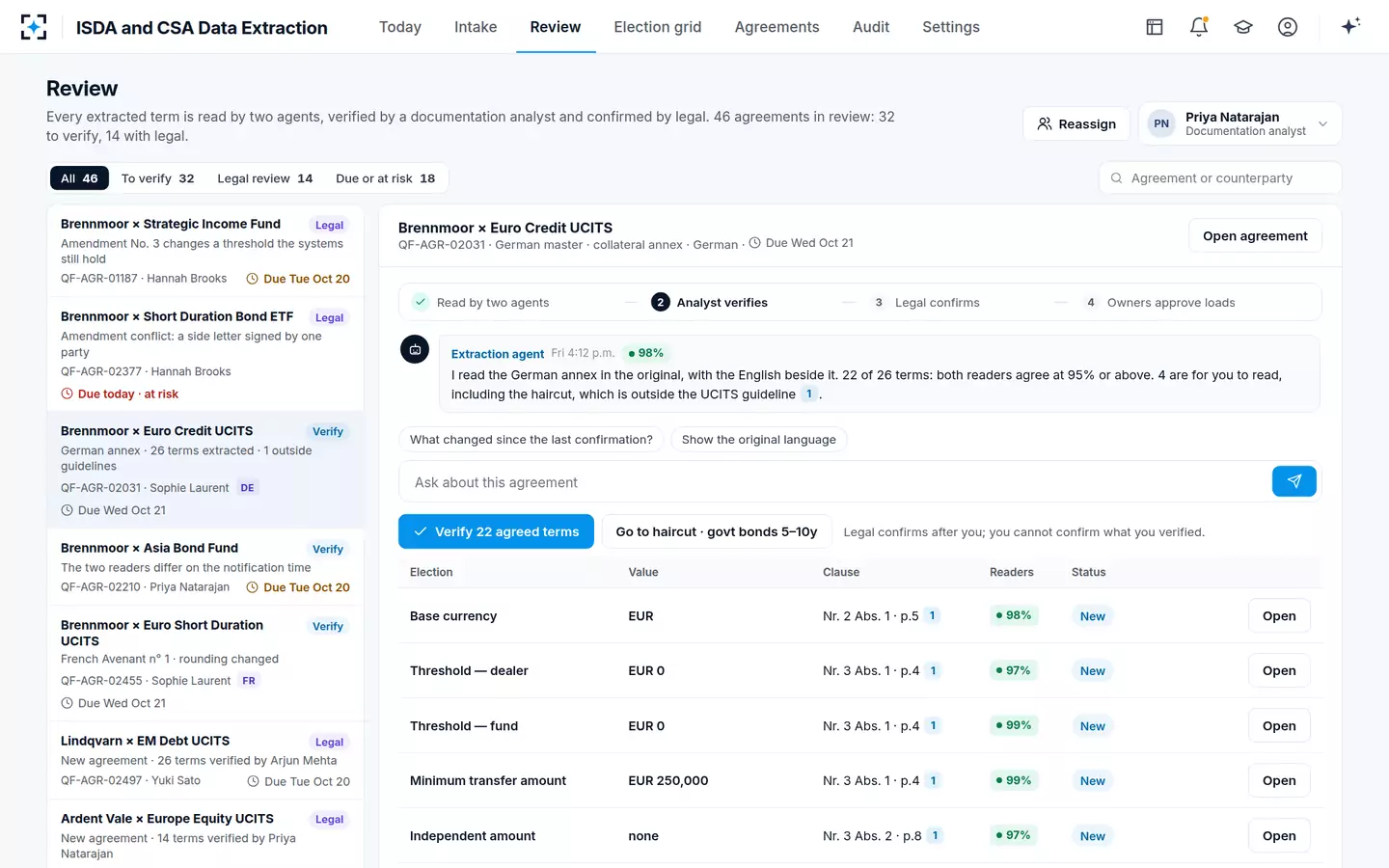The image size is (1389, 868).
Task: Click the PN avatar initials
Action: coord(1161,123)
